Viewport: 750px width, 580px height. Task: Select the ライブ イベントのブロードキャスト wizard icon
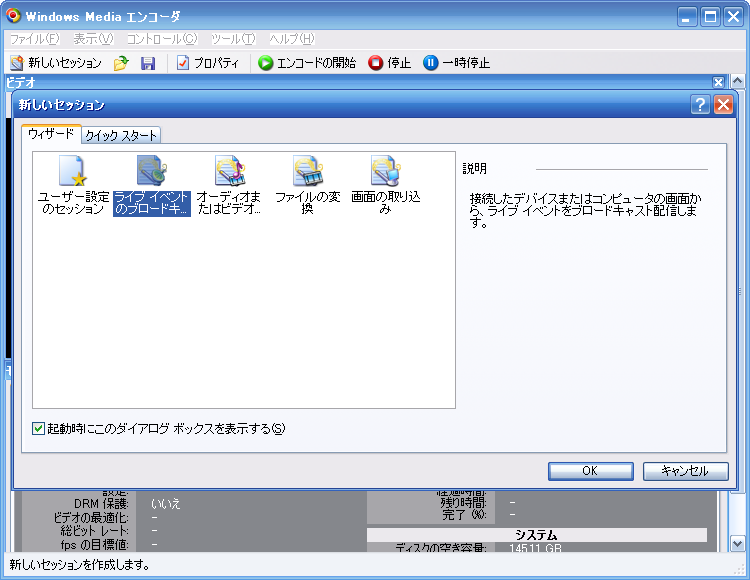(151, 173)
